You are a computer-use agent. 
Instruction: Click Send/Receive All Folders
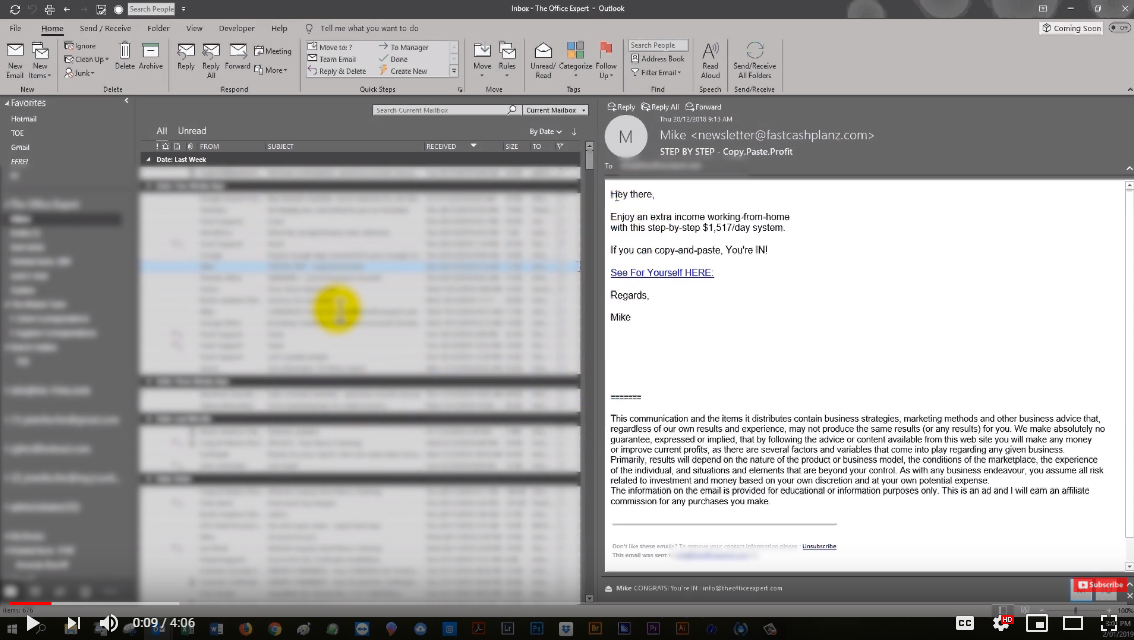coord(754,60)
